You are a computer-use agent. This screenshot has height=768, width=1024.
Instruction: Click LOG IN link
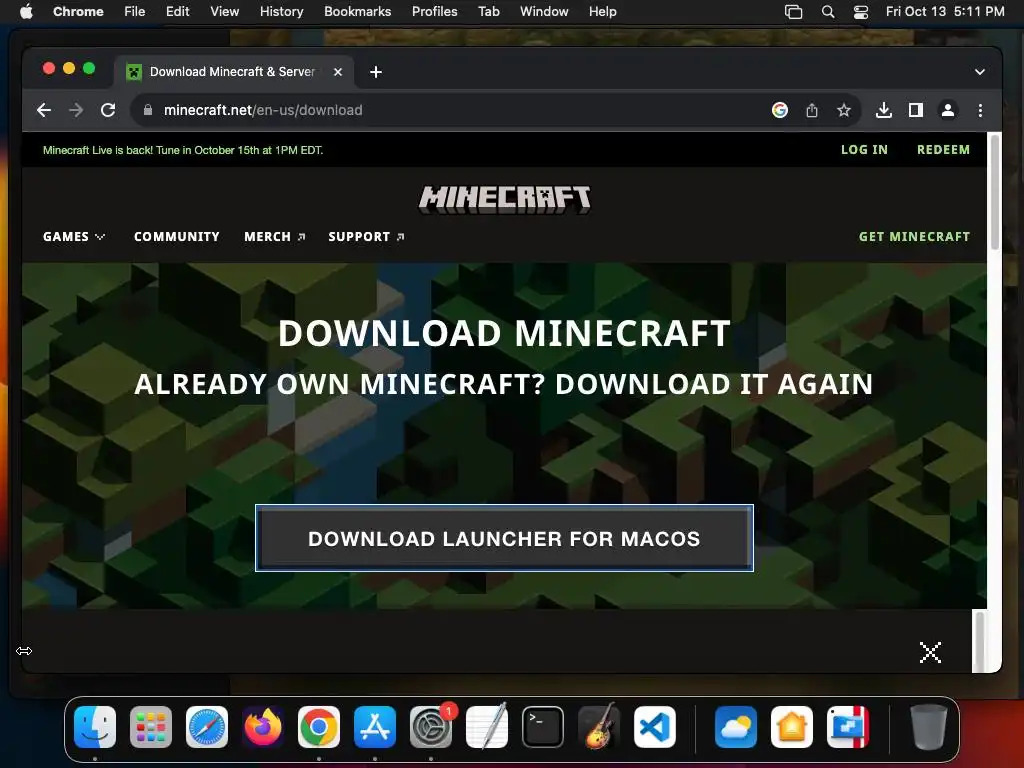[864, 150]
